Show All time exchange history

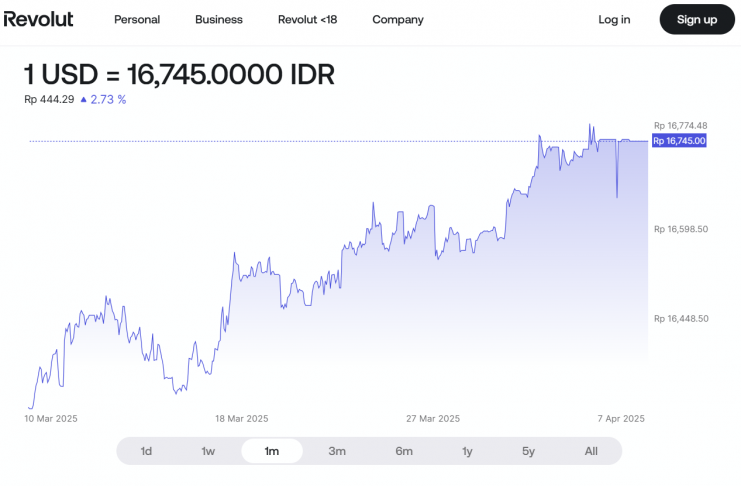click(591, 451)
